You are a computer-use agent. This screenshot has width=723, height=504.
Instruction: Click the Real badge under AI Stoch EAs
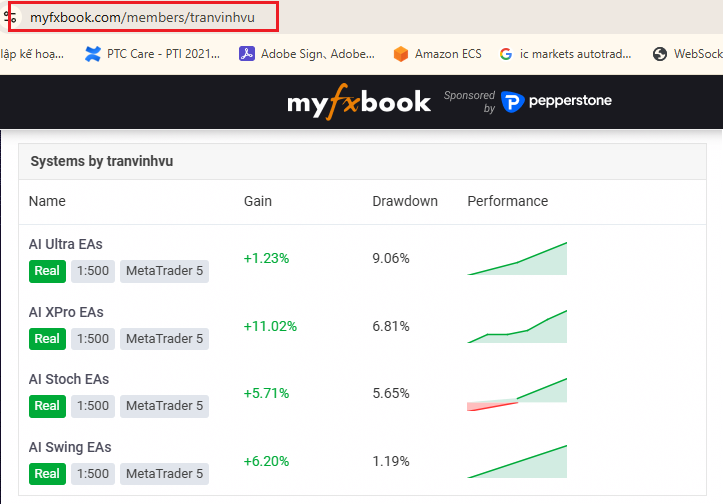click(x=47, y=406)
